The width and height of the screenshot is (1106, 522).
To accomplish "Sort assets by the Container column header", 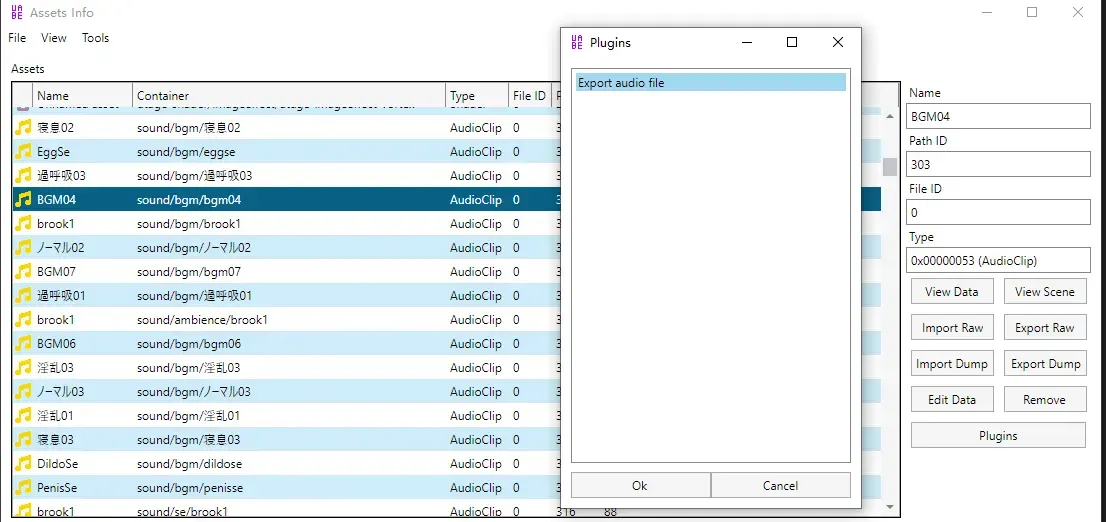I will point(289,95).
